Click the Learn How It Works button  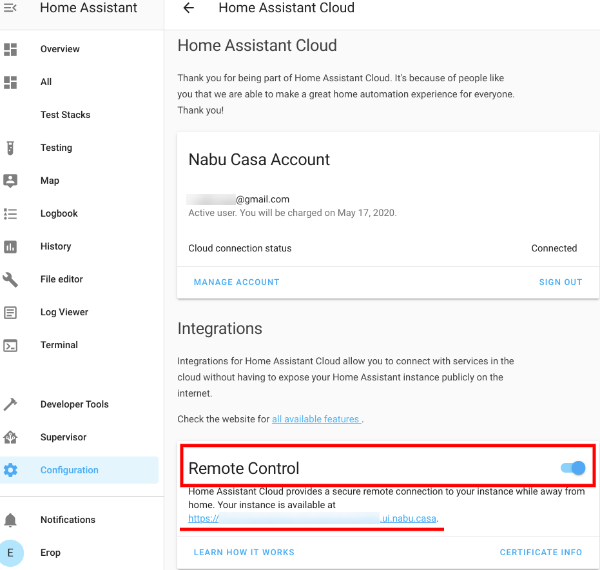[x=244, y=552]
